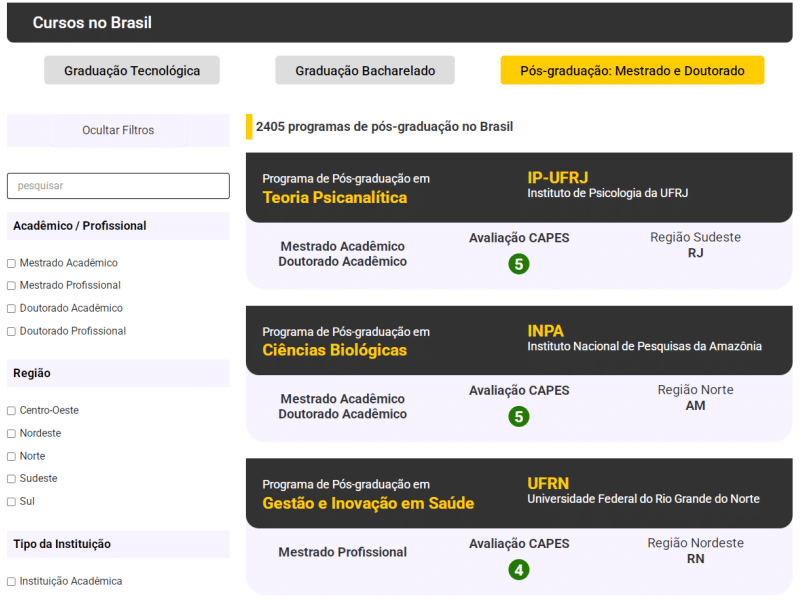800x600 pixels.
Task: Tick the Instituição Acadêmica checkbox
Action: click(x=11, y=582)
